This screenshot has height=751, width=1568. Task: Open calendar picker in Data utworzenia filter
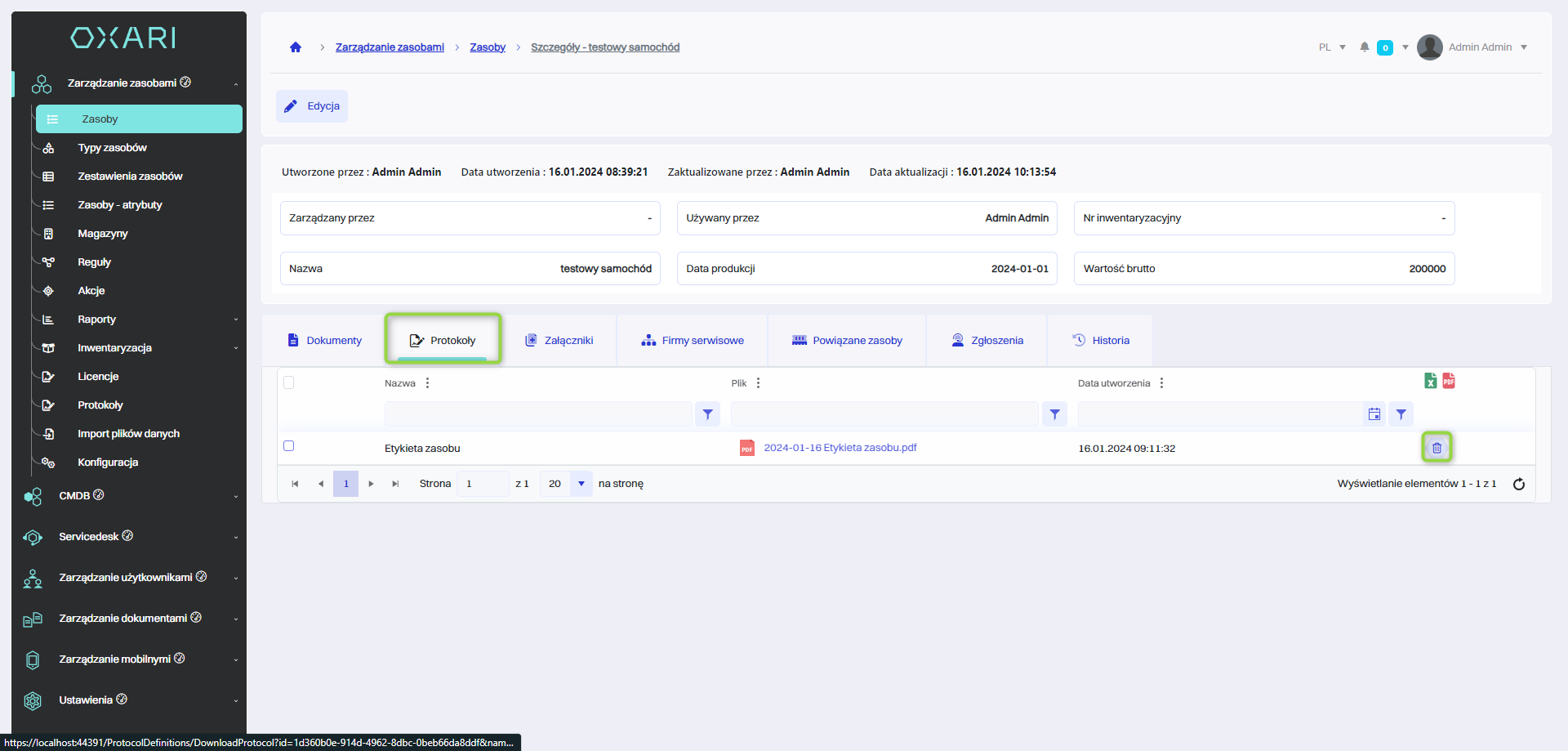coord(1374,414)
